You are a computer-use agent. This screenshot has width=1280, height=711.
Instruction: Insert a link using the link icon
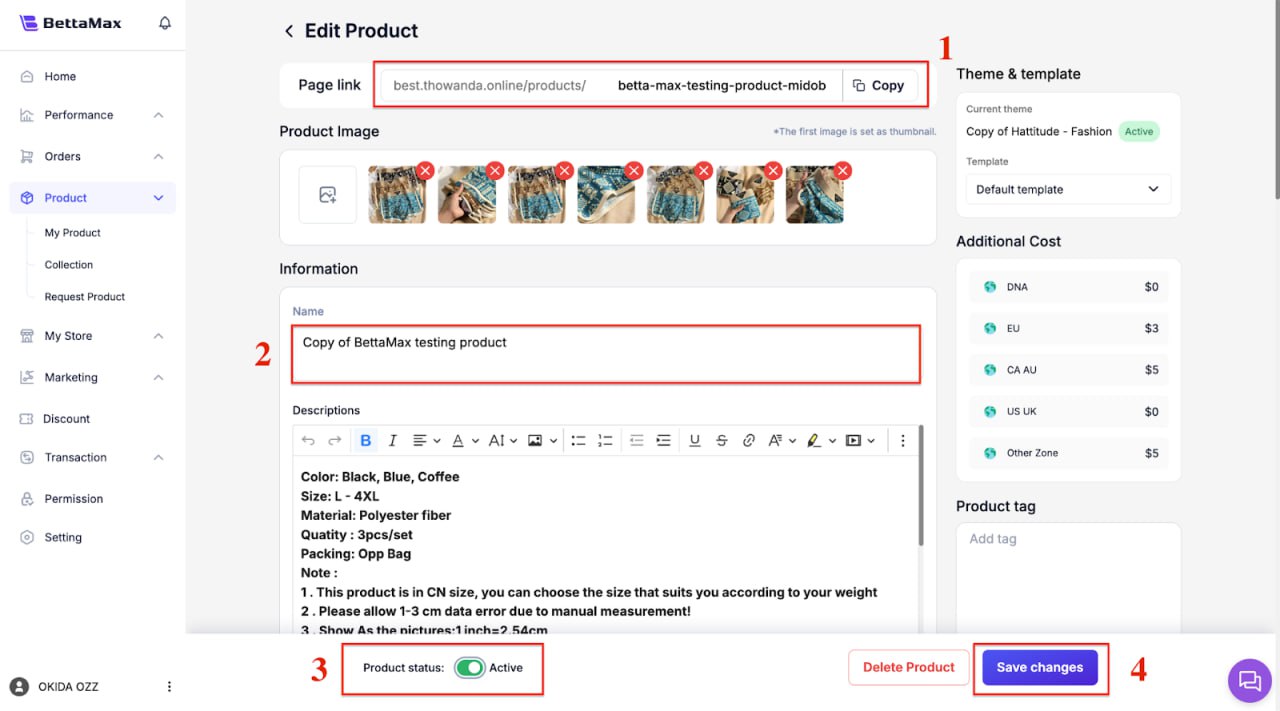pos(748,440)
